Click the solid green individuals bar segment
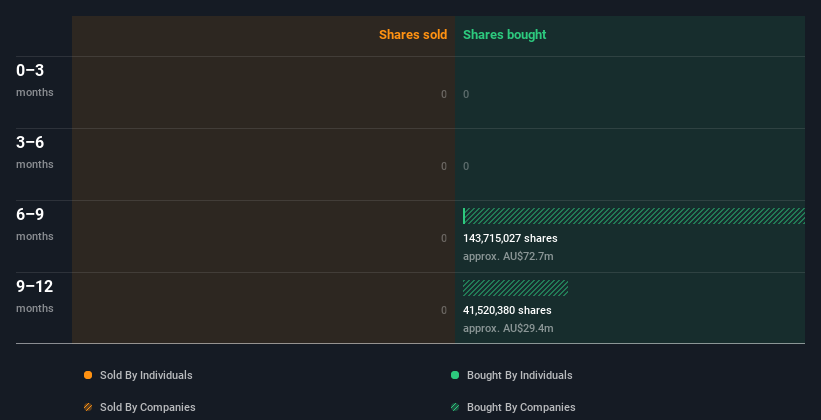821x420 pixels. (464, 216)
